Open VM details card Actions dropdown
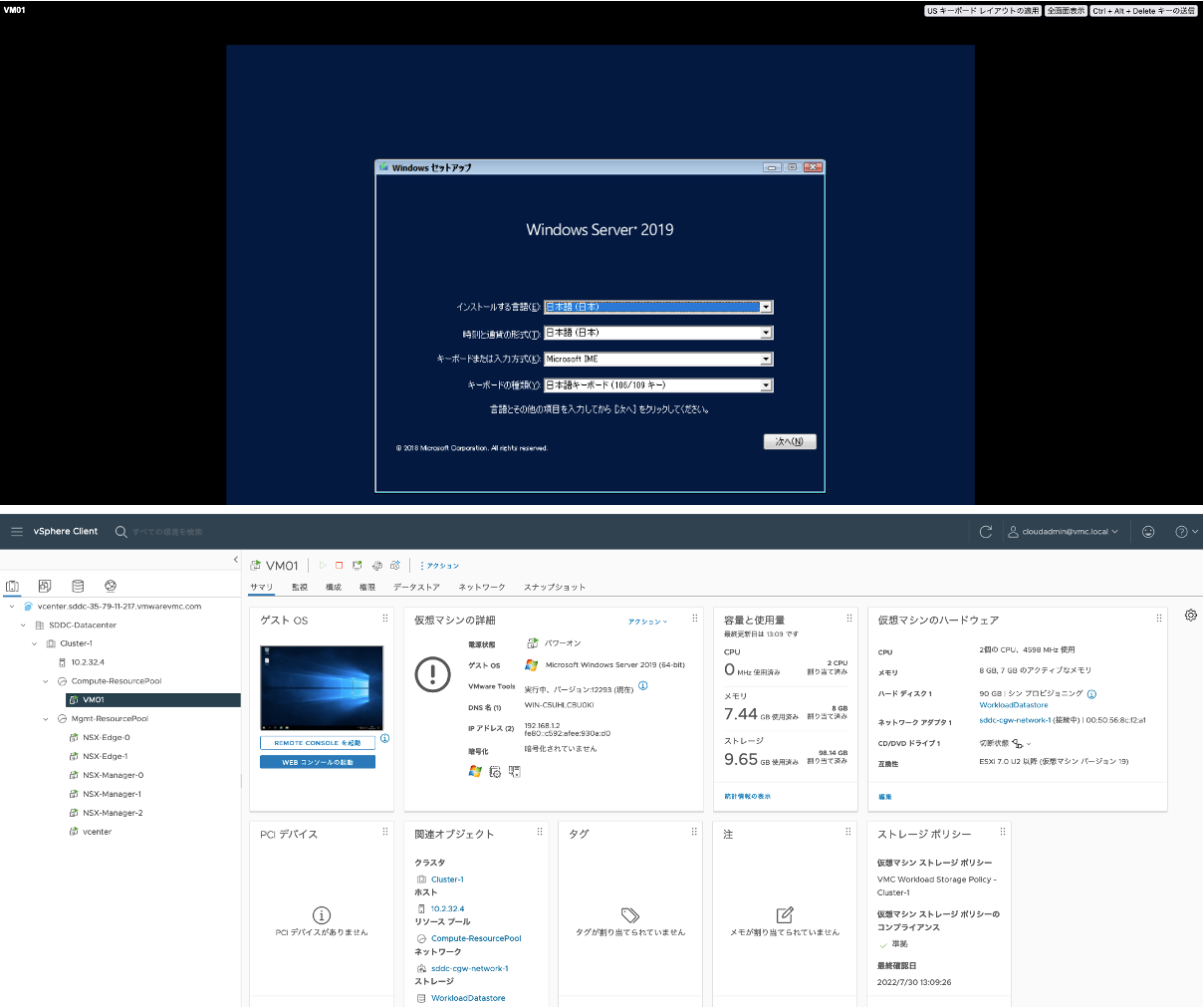 coord(647,622)
